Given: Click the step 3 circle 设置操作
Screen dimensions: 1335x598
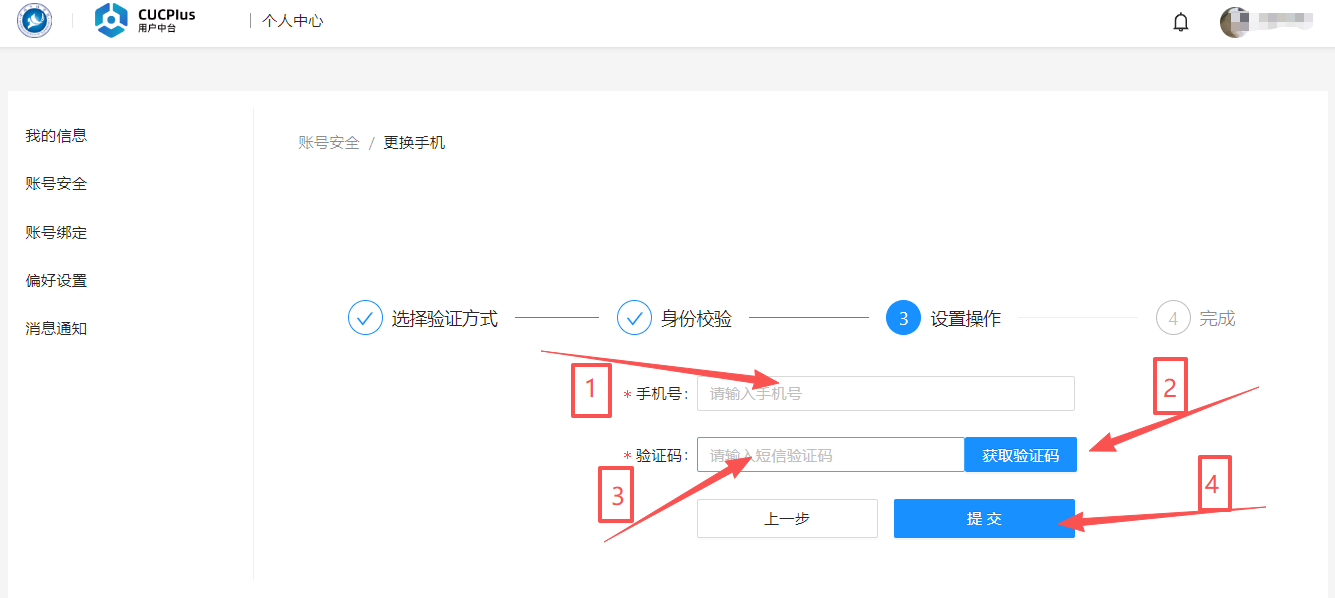Looking at the screenshot, I should point(903,318).
